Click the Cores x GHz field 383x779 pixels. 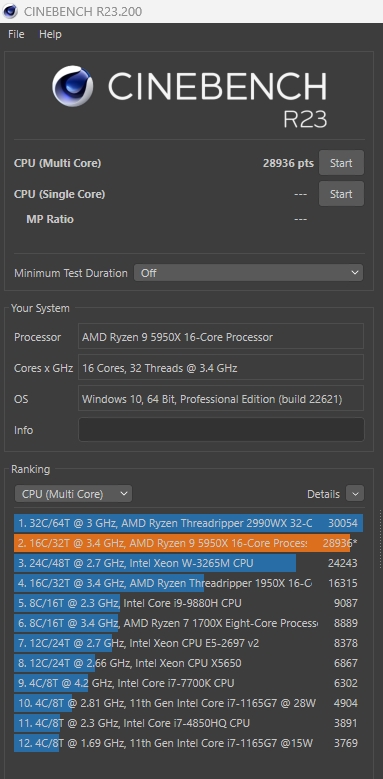[221, 367]
